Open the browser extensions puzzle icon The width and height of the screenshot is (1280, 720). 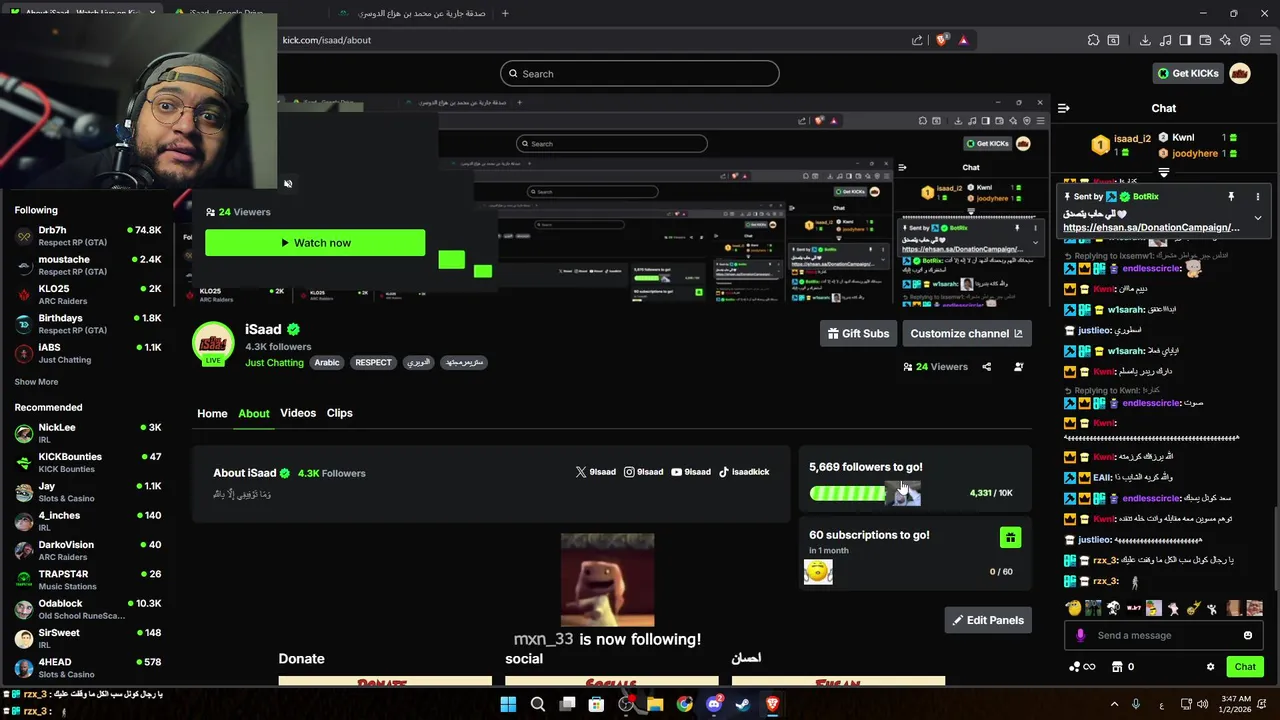click(x=1093, y=40)
